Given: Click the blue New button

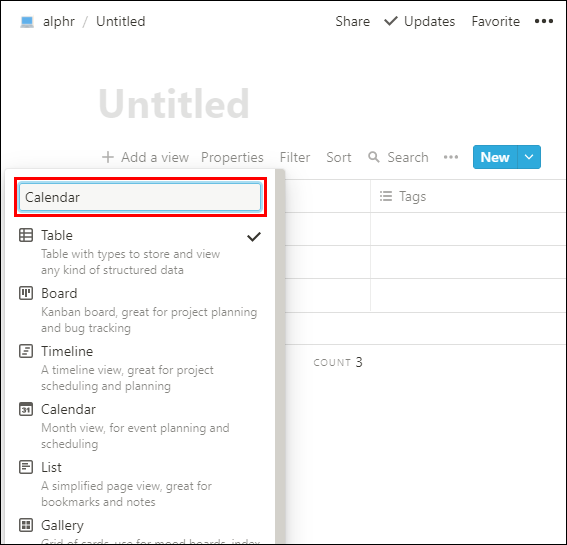Looking at the screenshot, I should tap(495, 157).
